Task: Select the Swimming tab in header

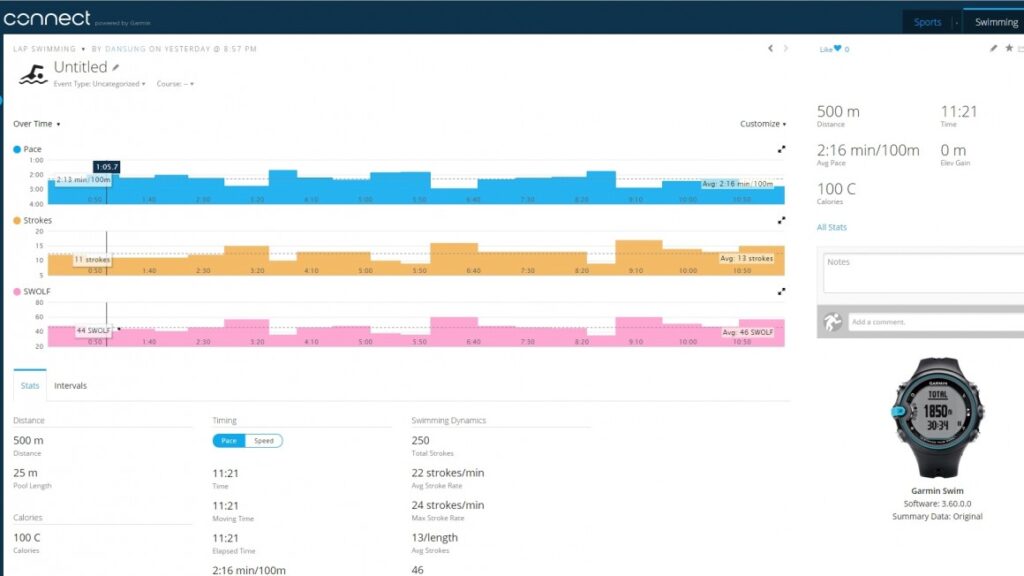Action: (x=995, y=22)
